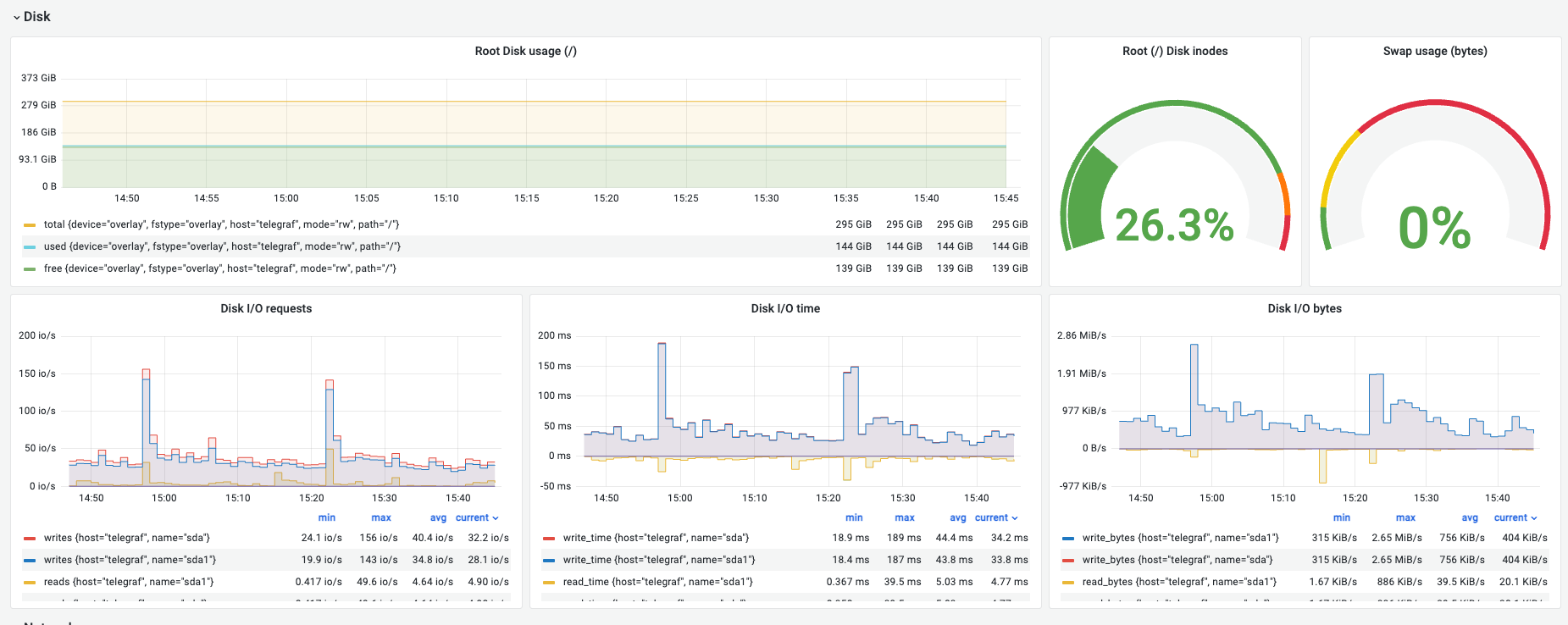The image size is (1568, 625).
Task: Click the yellow color icon for read_time sda1
Action: click(548, 583)
